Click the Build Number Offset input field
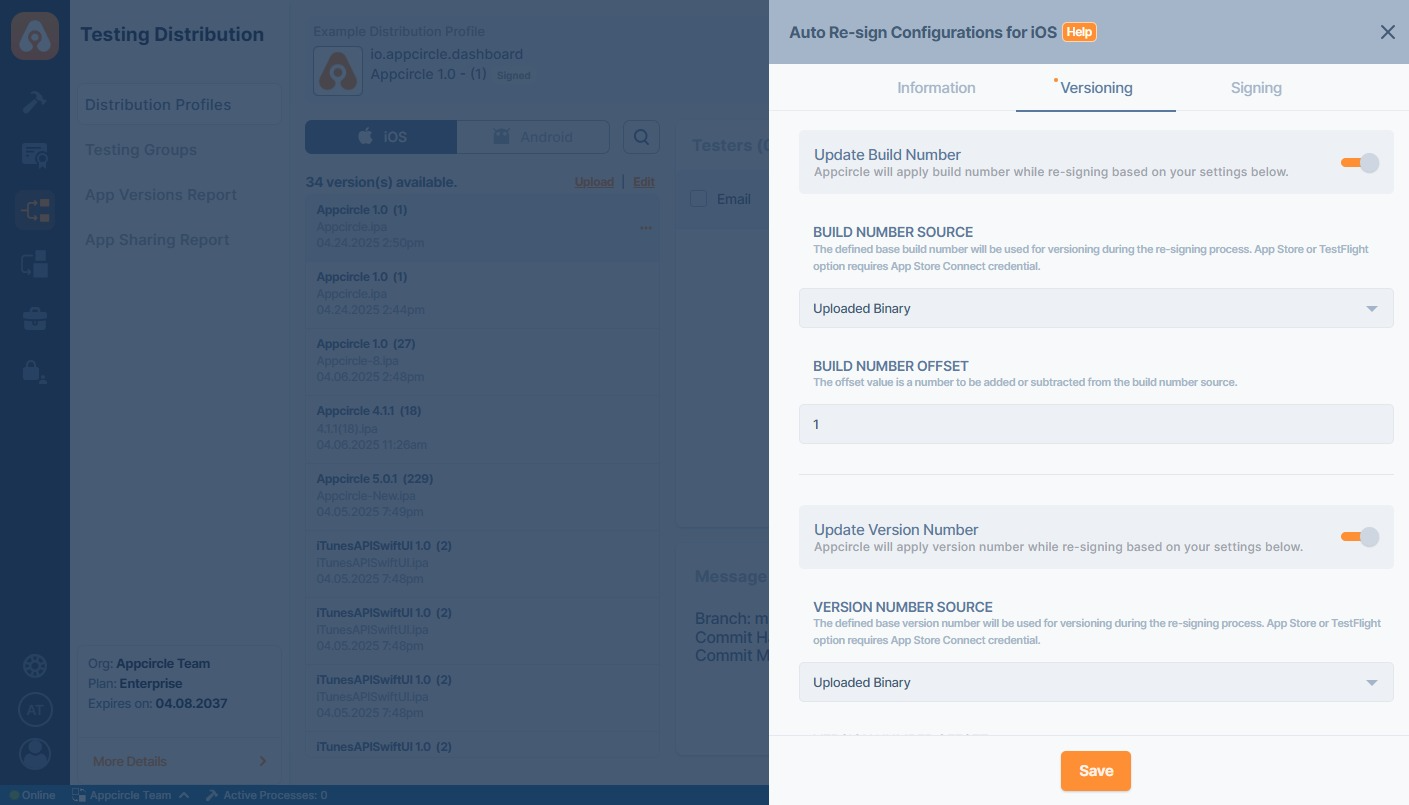 1095,424
